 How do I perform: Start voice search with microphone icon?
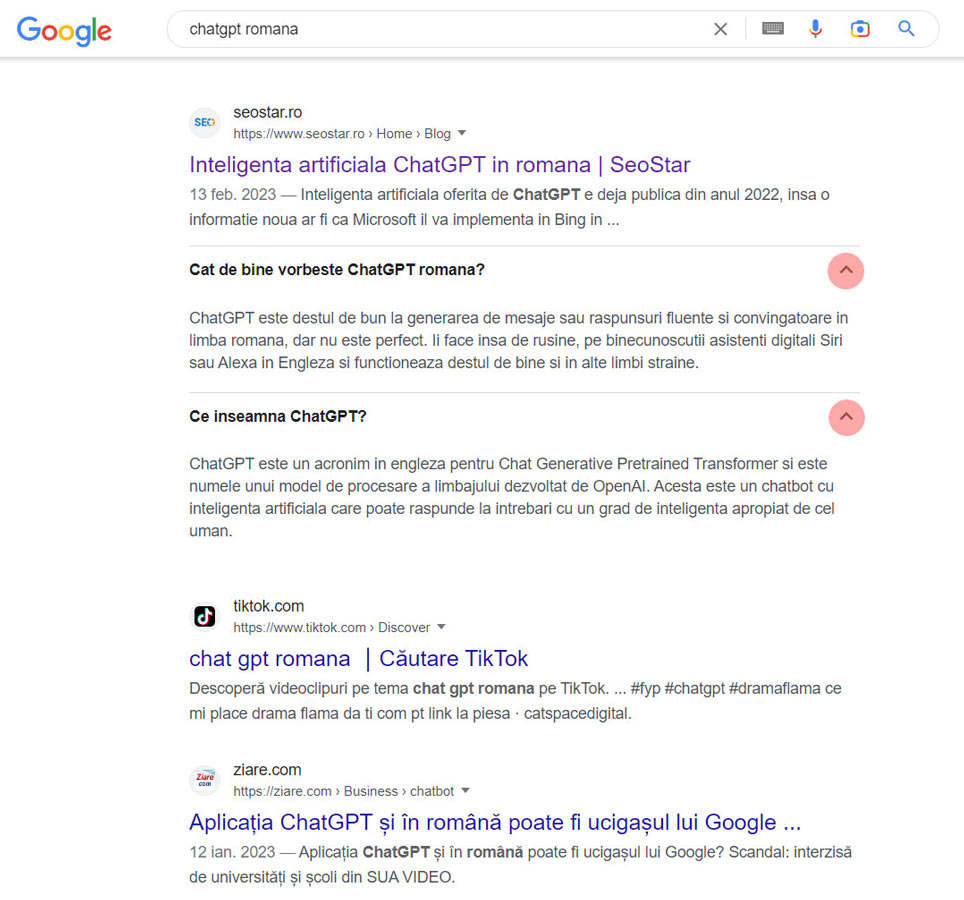(x=815, y=28)
